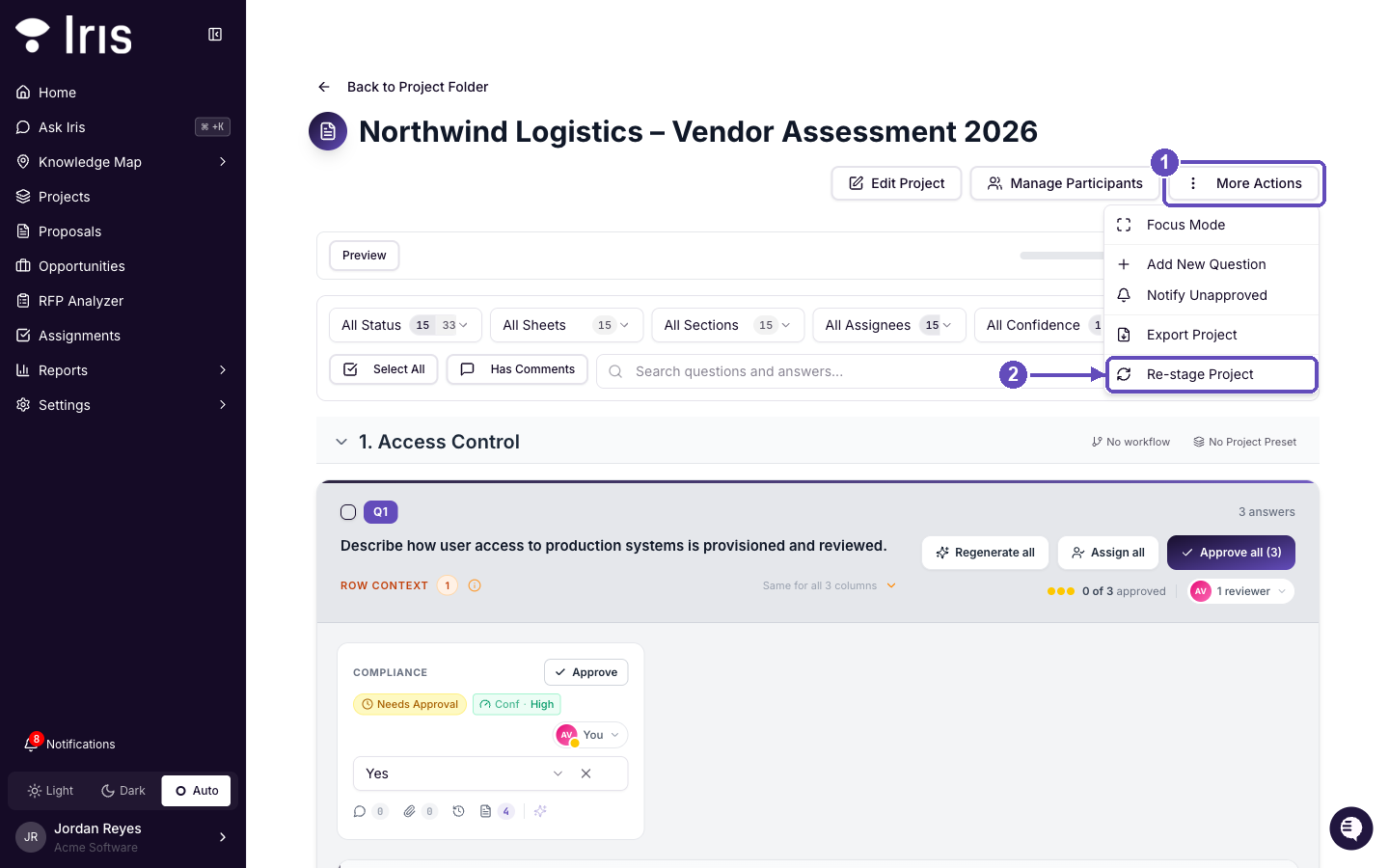Click Approve all (3) button
Image resolution: width=1389 pixels, height=868 pixels.
[x=1231, y=553]
